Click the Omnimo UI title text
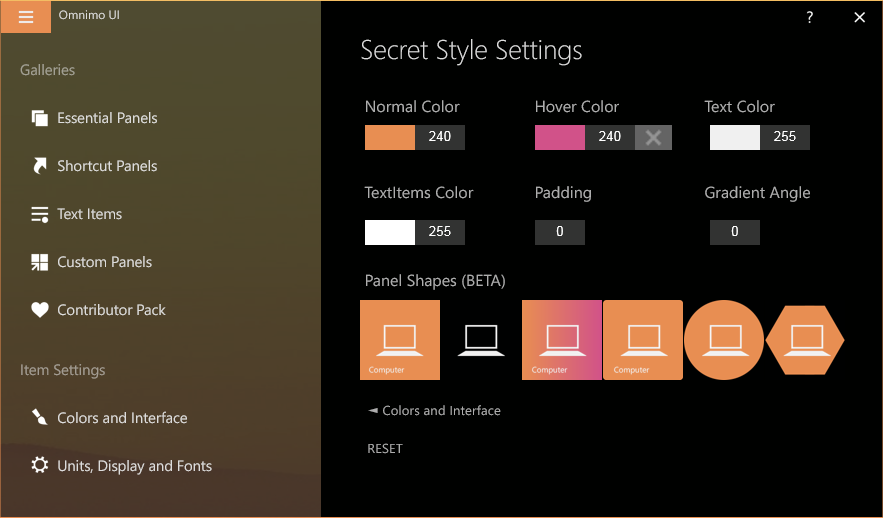 (x=89, y=15)
